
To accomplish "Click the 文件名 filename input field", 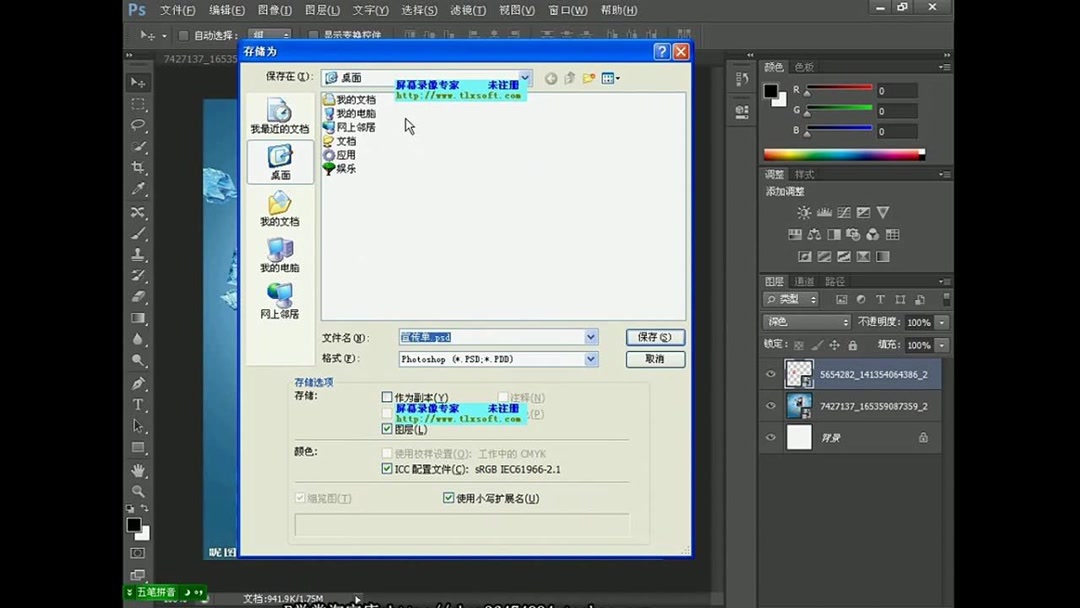I will 470,337.
